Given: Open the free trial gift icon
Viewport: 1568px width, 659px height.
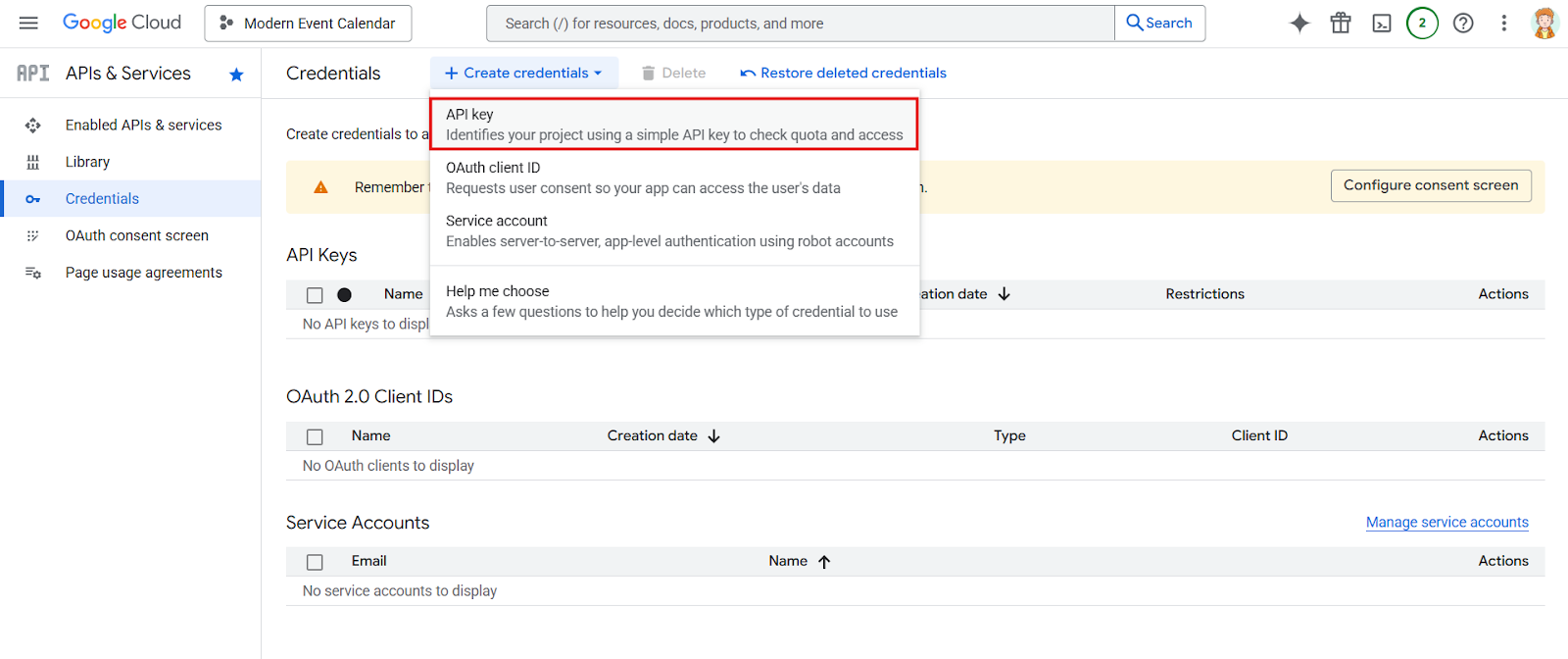Looking at the screenshot, I should [x=1341, y=24].
